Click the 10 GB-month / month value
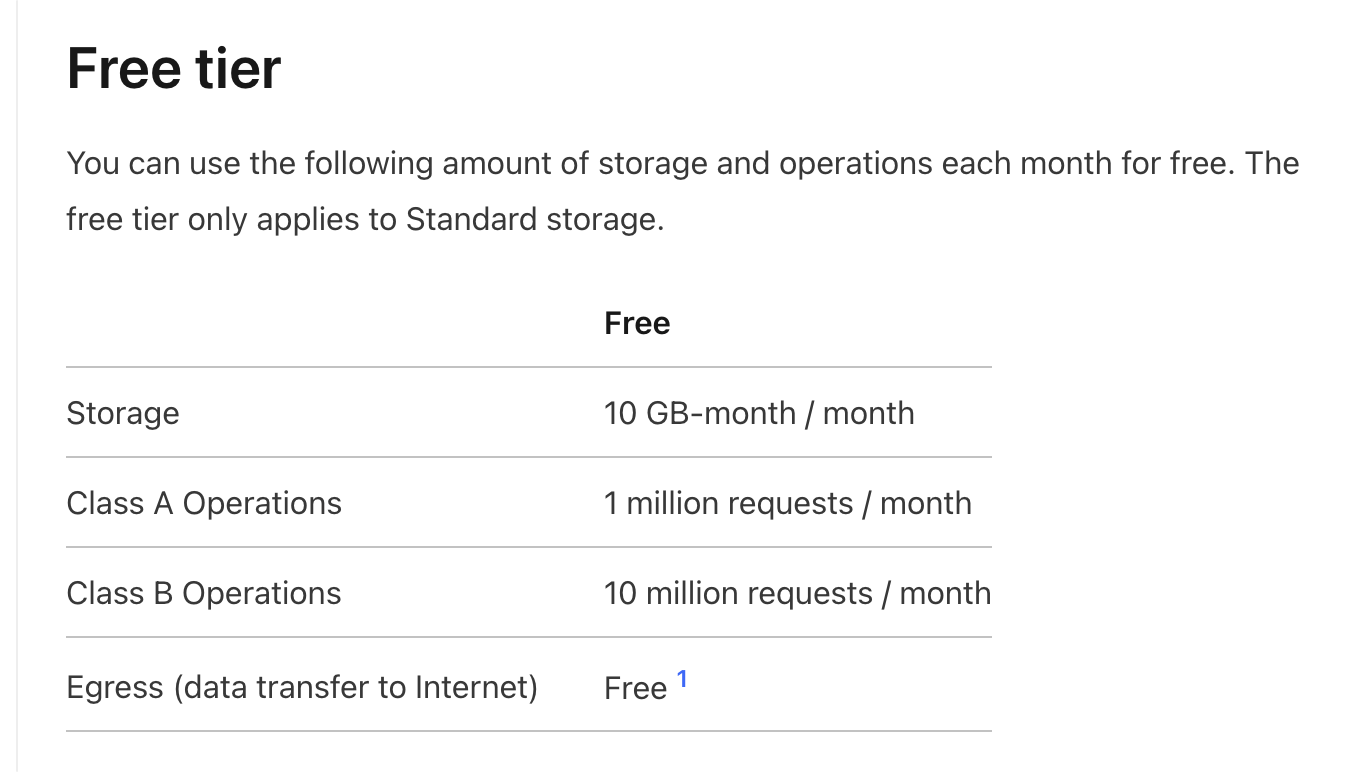This screenshot has width=1370, height=772. click(x=759, y=413)
